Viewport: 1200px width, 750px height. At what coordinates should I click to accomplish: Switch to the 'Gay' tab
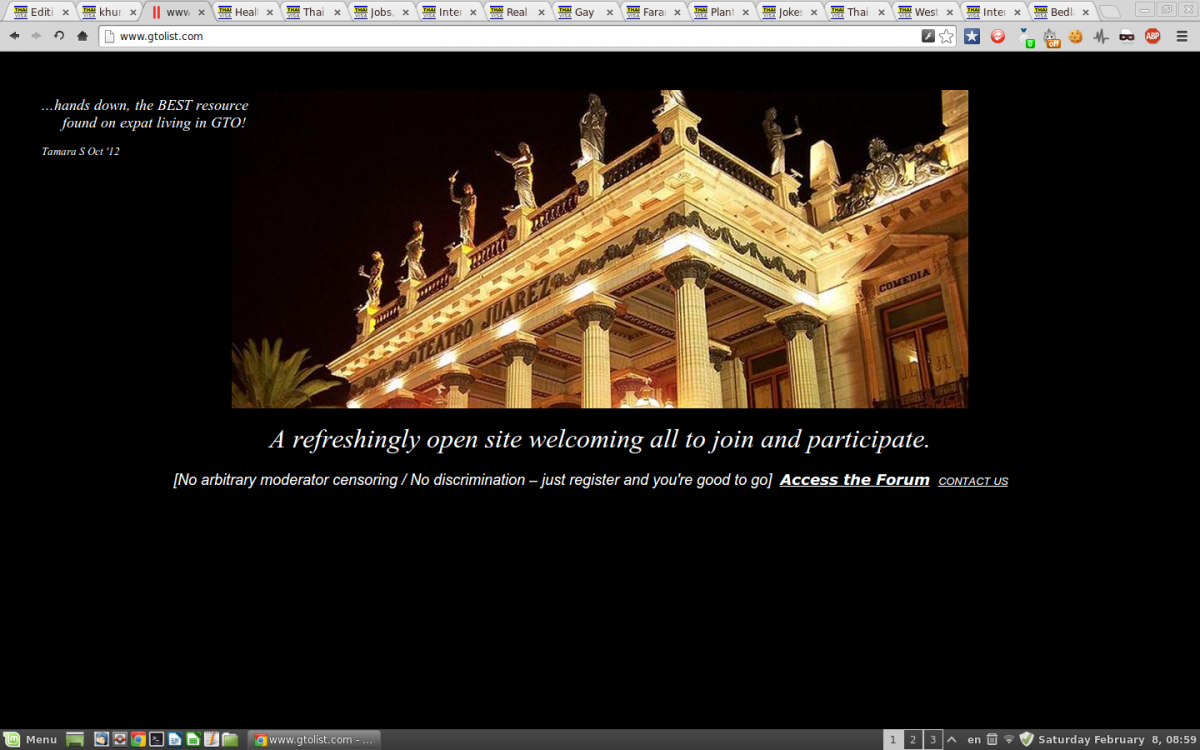coord(587,12)
